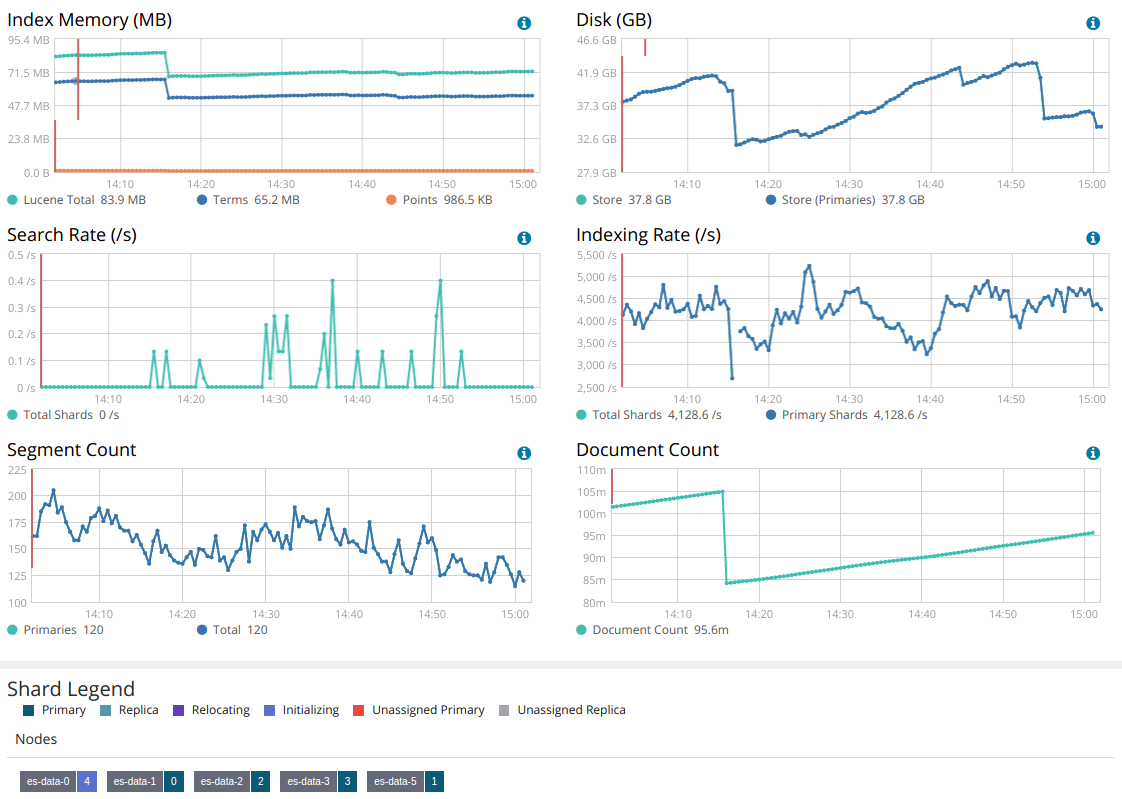Screen dimensions: 1122x799
Task: Hide the Points series legend item
Action: pyautogui.click(x=438, y=200)
